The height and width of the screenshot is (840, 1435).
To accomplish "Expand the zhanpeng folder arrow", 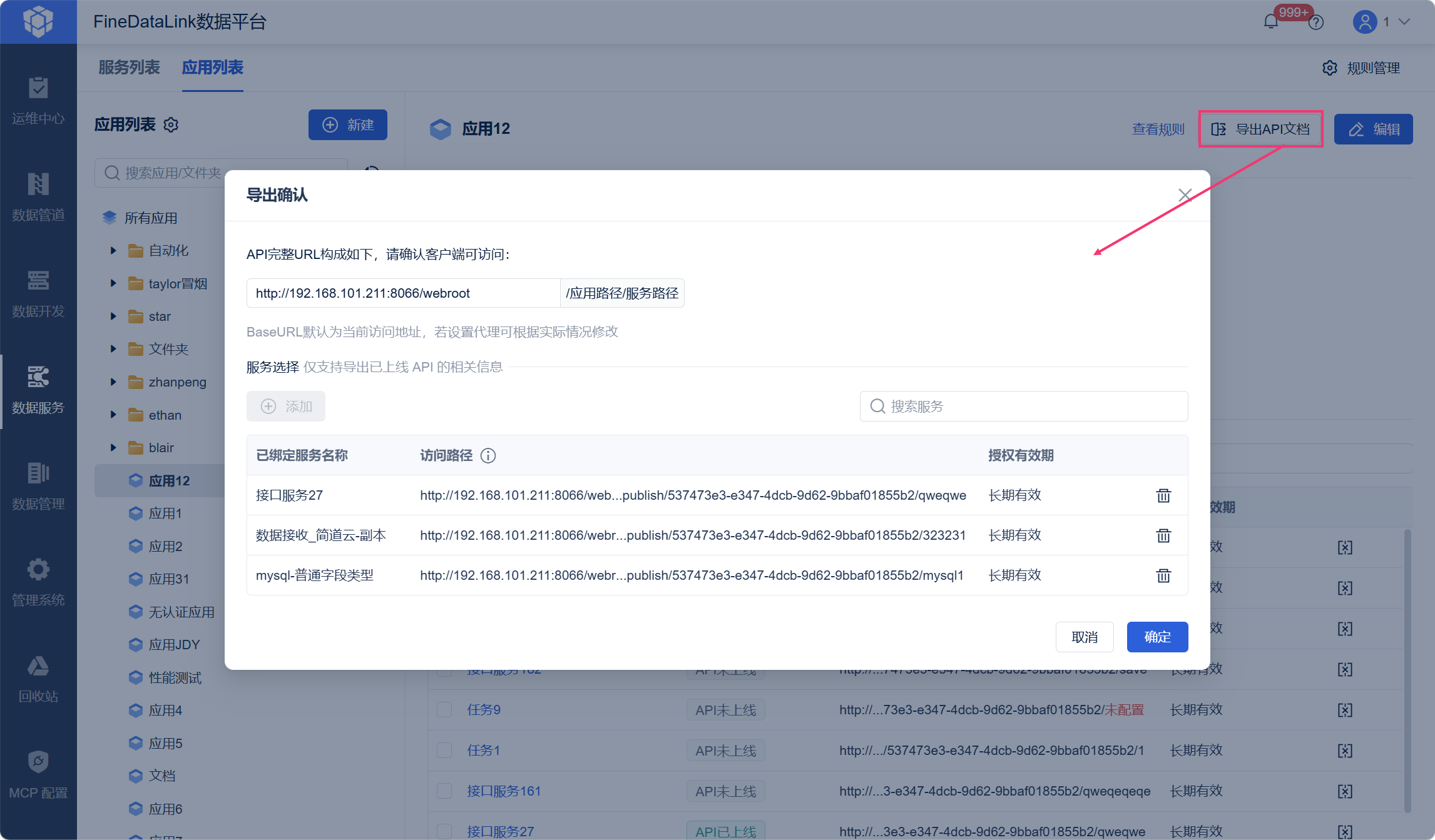I will coord(113,382).
